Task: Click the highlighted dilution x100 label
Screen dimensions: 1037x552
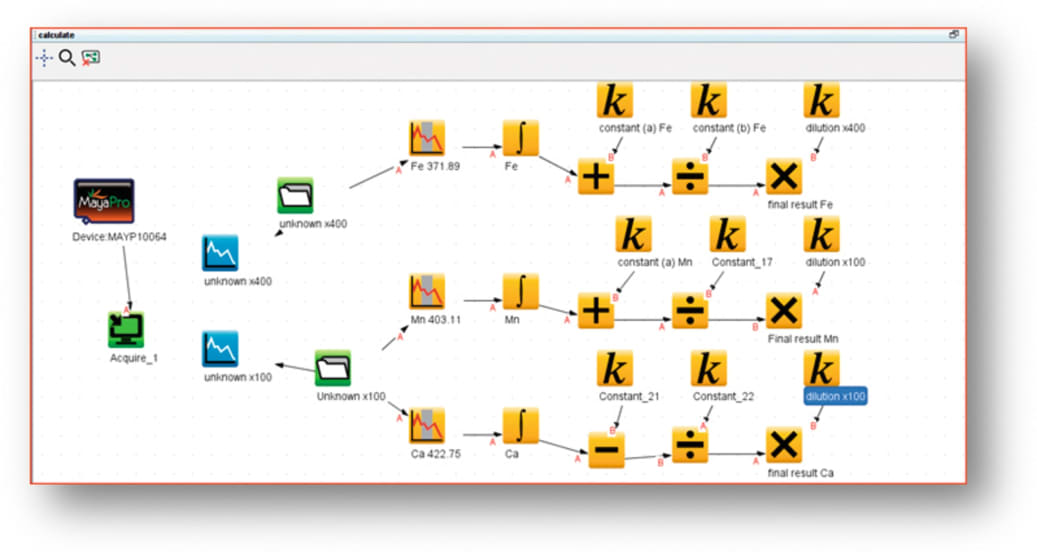Action: (x=835, y=397)
